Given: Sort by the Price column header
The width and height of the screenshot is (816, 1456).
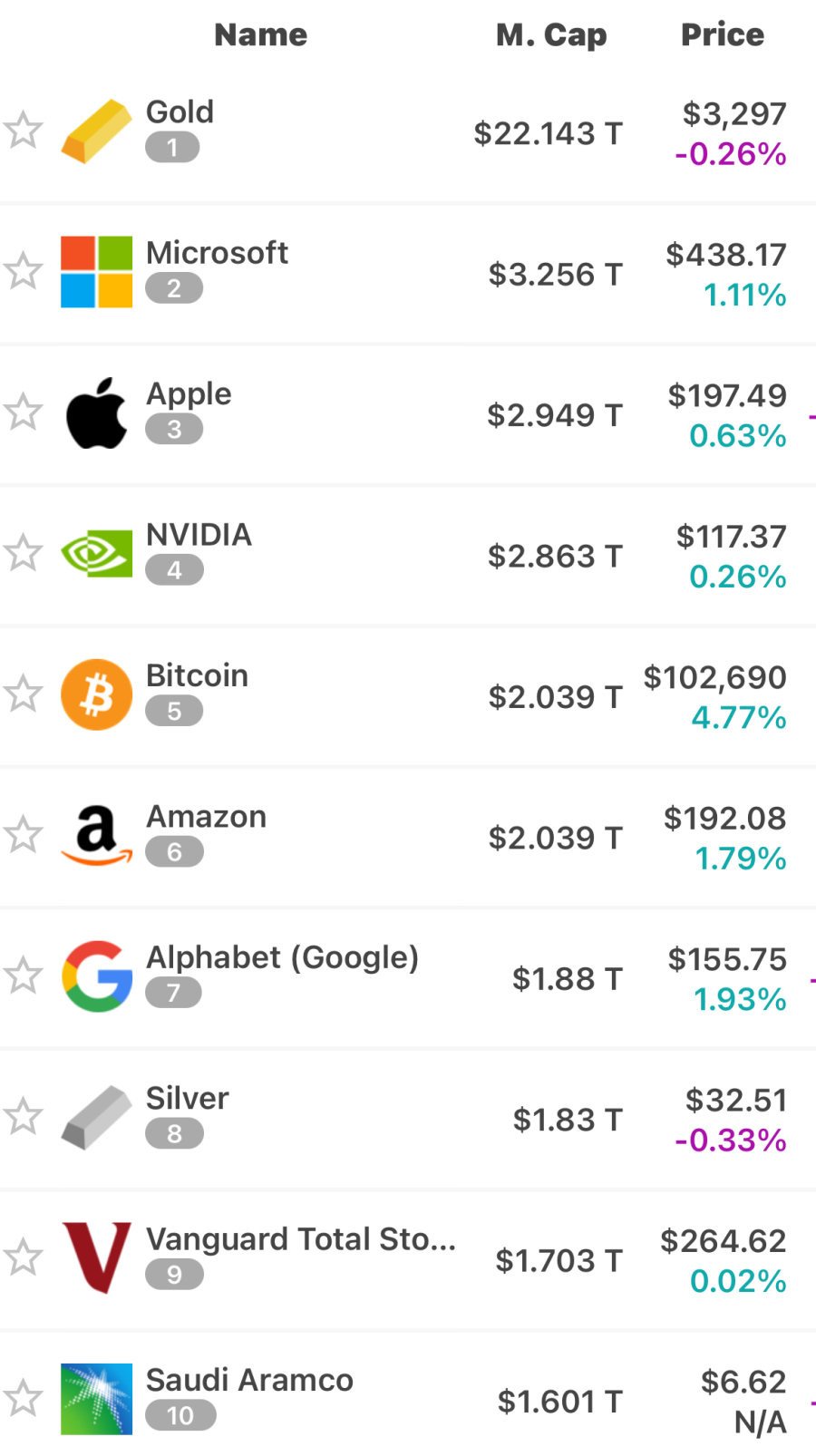Looking at the screenshot, I should pos(722,34).
